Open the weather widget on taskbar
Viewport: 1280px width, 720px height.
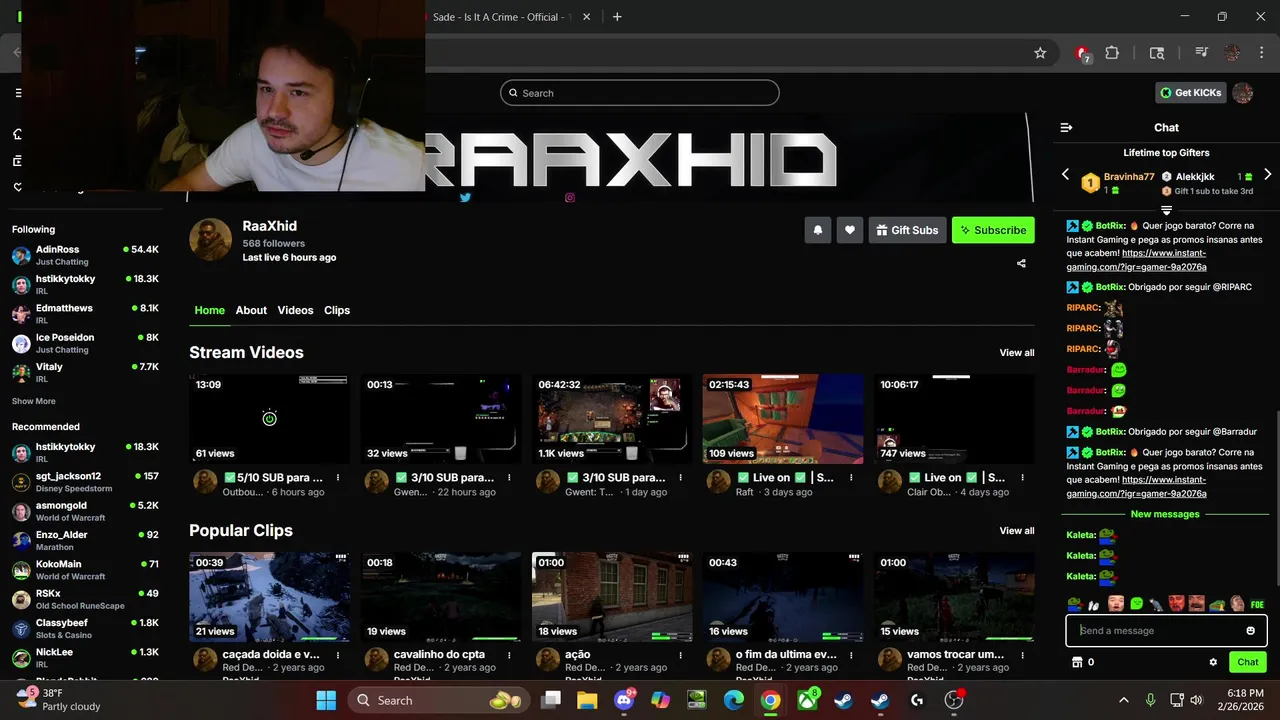pos(58,699)
